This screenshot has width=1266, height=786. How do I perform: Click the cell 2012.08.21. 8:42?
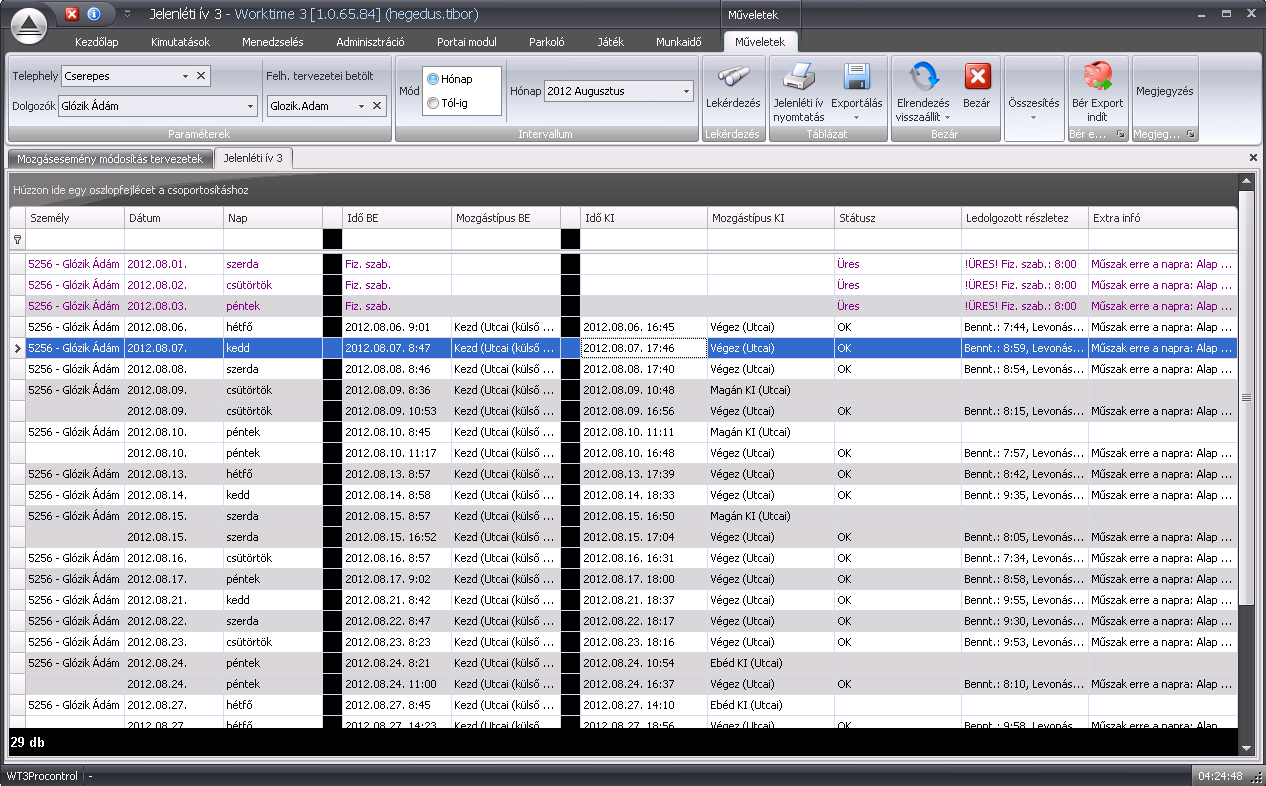[x=396, y=600]
